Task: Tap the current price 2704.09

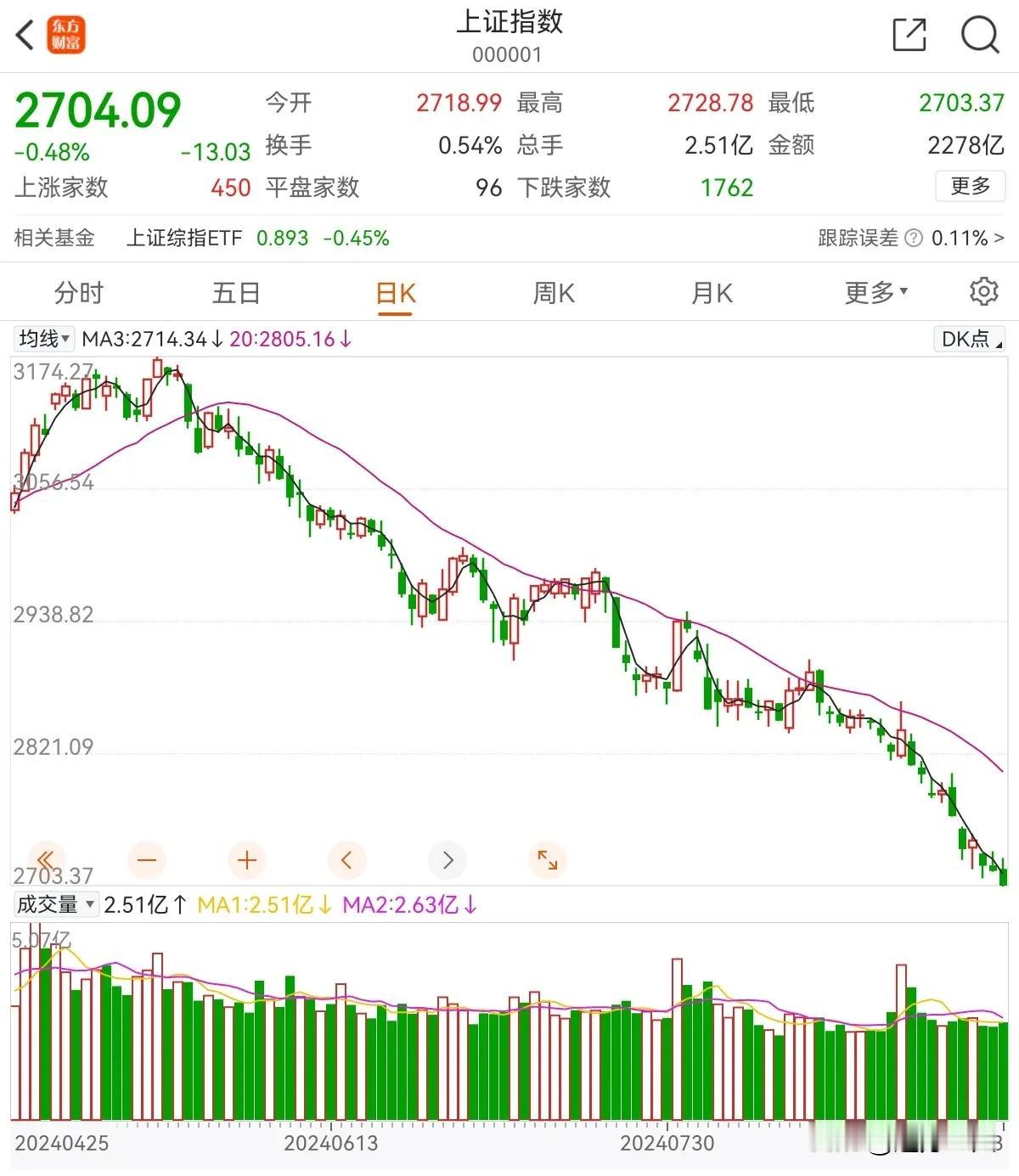Action: [x=98, y=110]
